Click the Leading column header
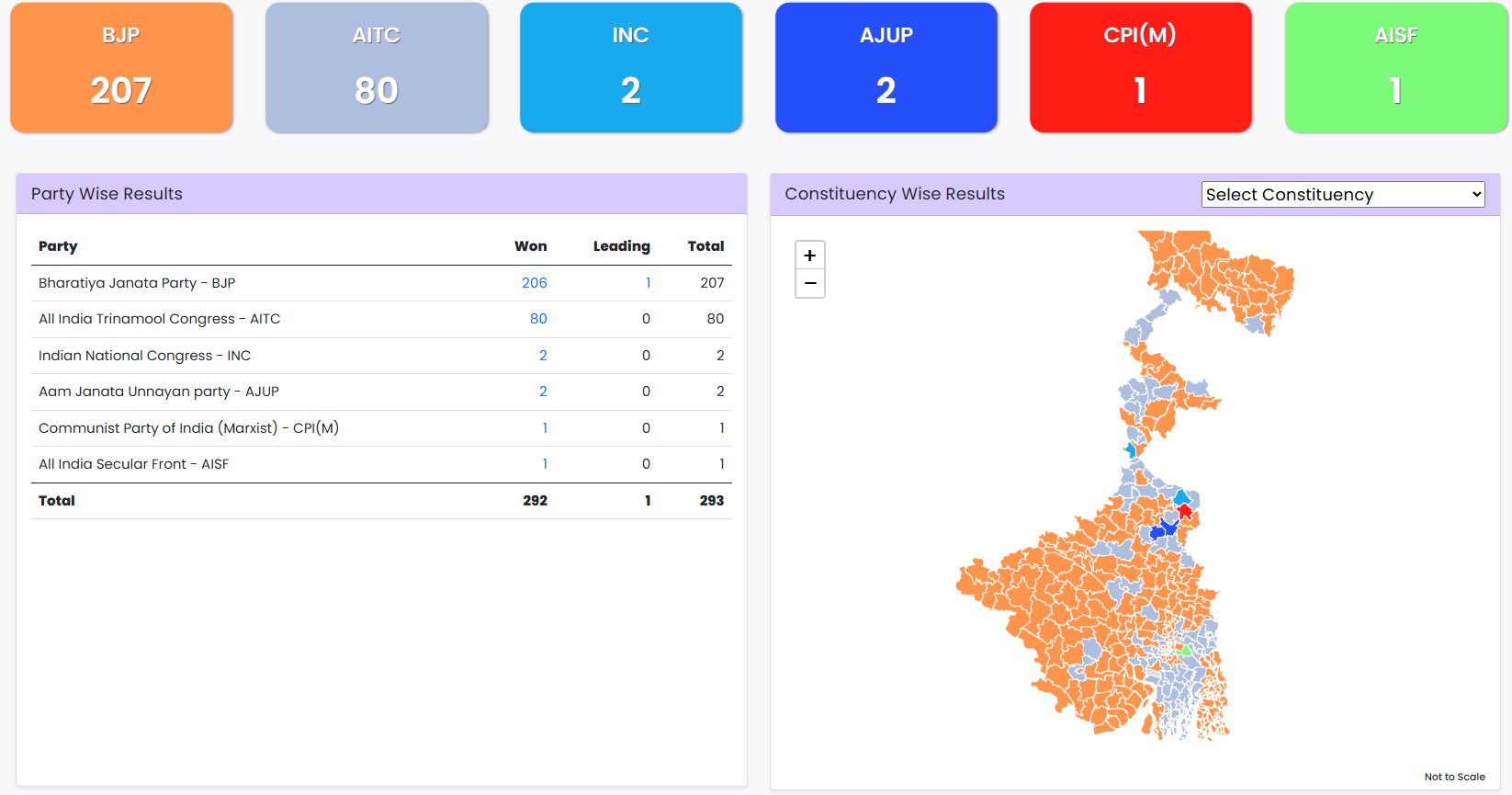This screenshot has width=1512, height=795. (x=622, y=246)
